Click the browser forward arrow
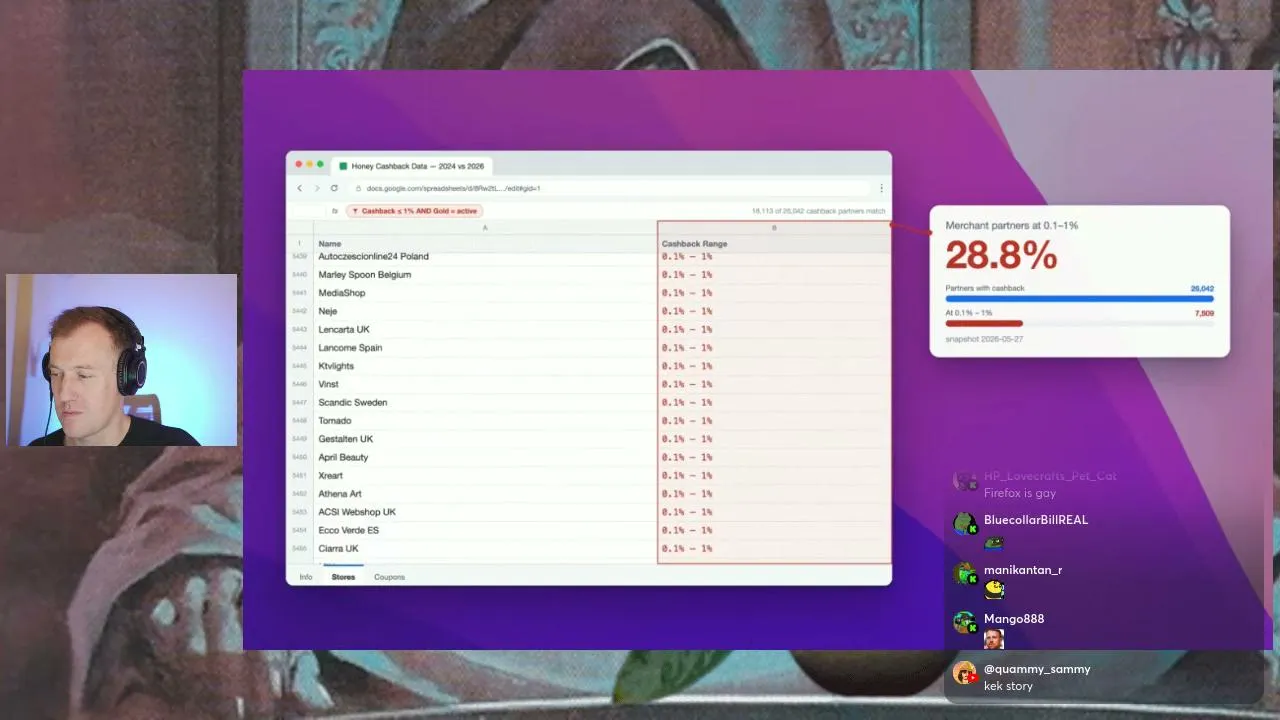The width and height of the screenshot is (1280, 720). tap(317, 188)
